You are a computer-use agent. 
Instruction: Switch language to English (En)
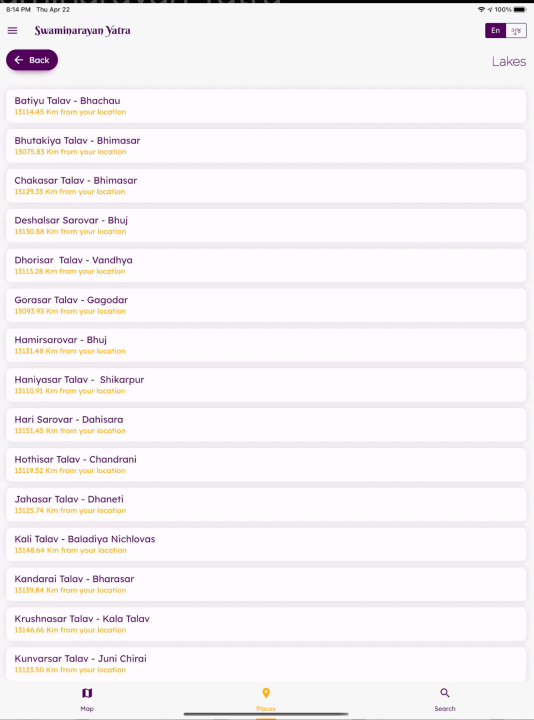coord(495,31)
